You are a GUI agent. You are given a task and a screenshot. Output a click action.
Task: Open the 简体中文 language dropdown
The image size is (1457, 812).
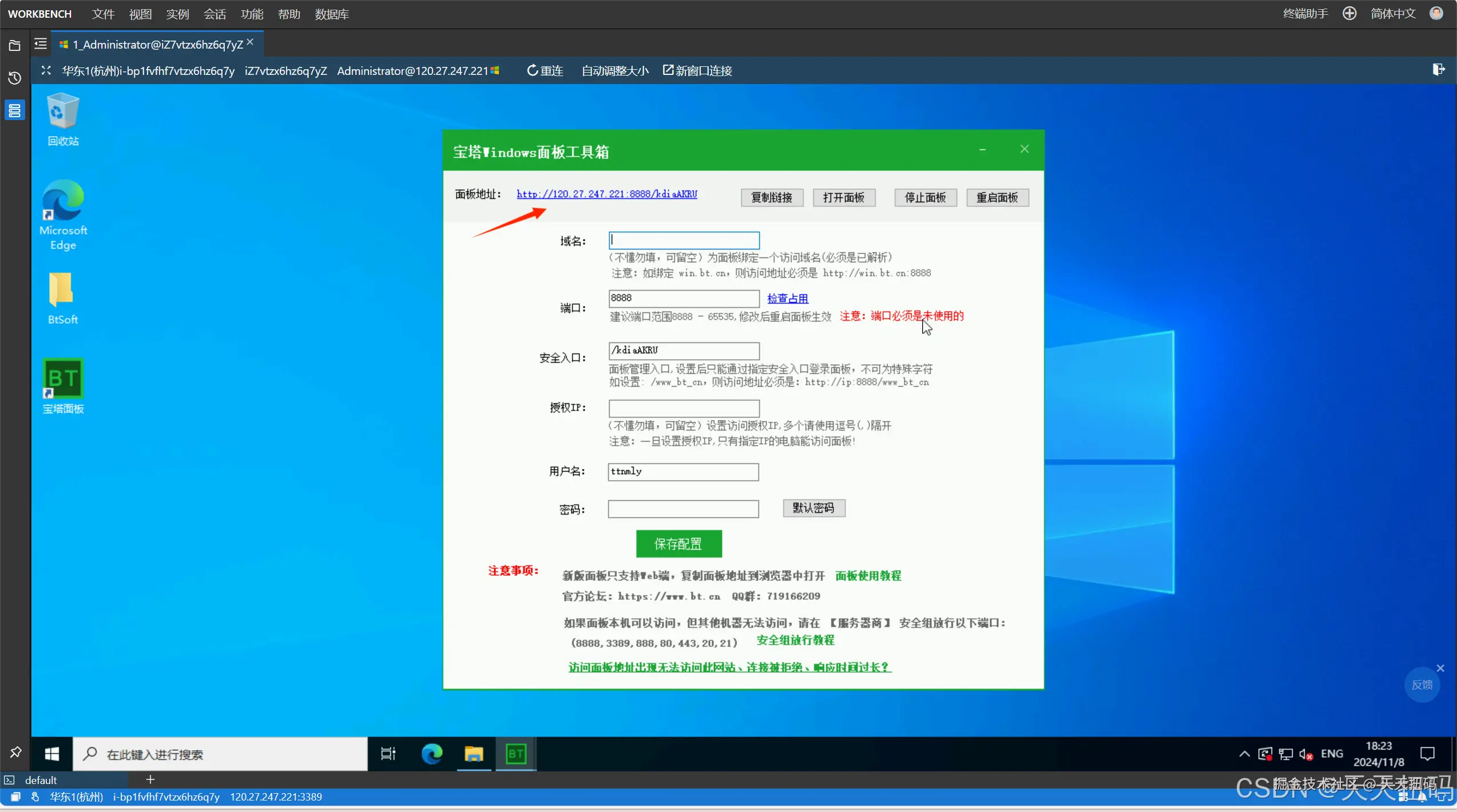(1392, 14)
